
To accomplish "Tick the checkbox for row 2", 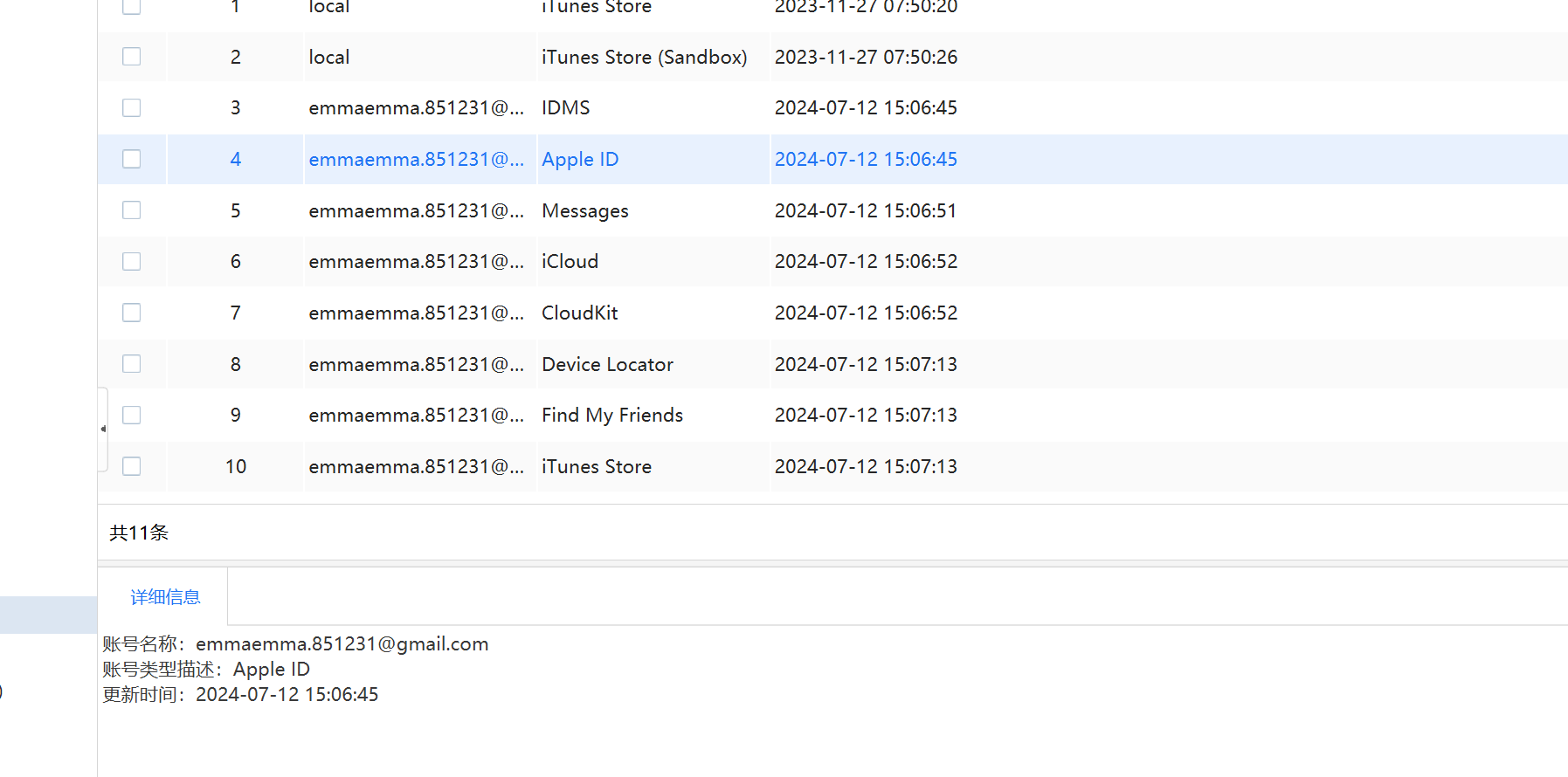I will pos(131,57).
